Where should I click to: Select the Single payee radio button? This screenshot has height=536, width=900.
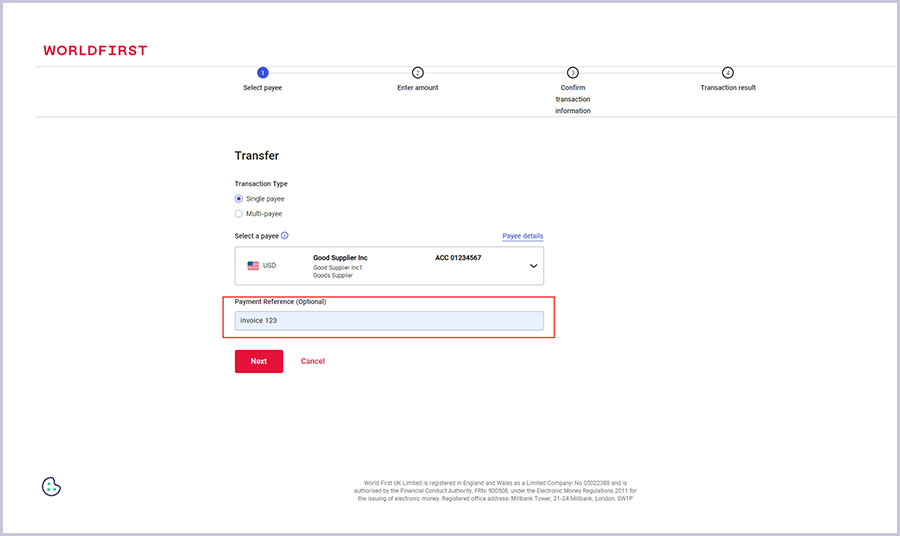tap(239, 199)
